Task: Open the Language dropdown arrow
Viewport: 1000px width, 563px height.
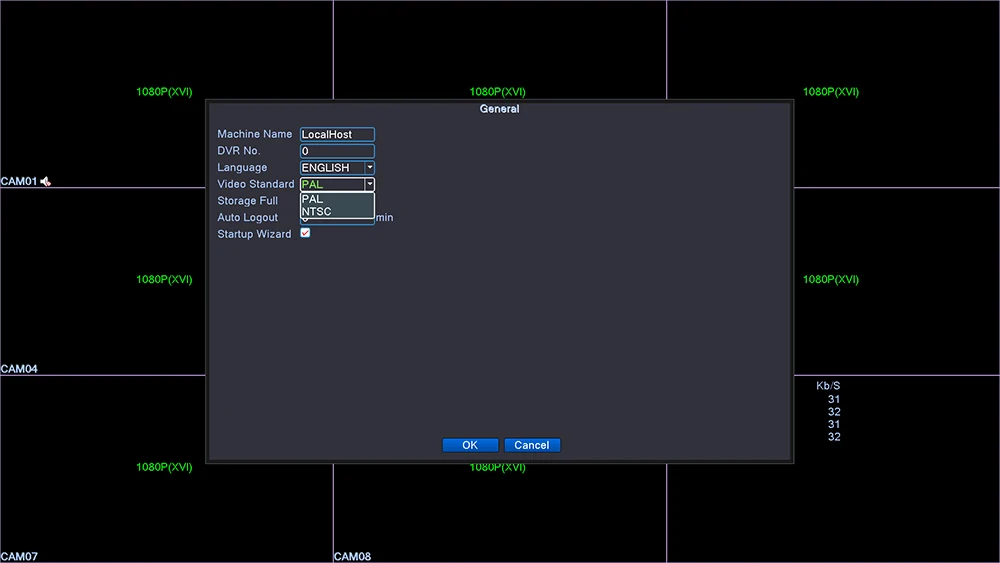Action: coord(369,168)
